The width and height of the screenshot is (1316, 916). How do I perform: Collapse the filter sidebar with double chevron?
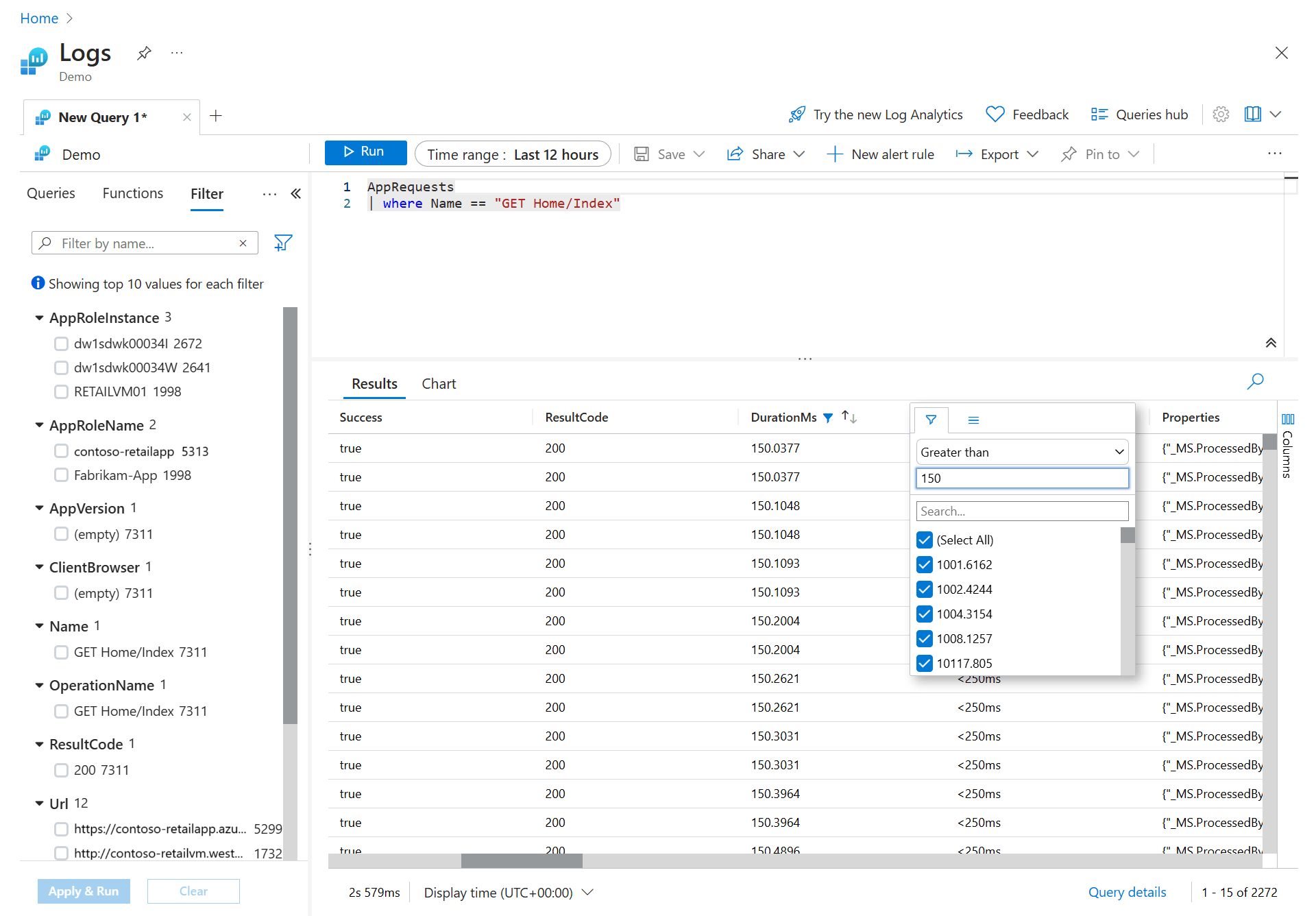tap(295, 194)
